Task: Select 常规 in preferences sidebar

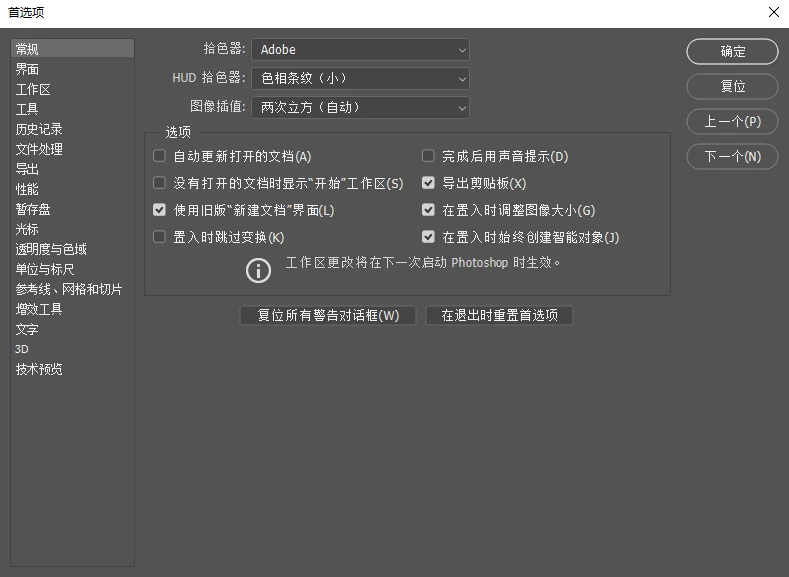Action: click(72, 49)
